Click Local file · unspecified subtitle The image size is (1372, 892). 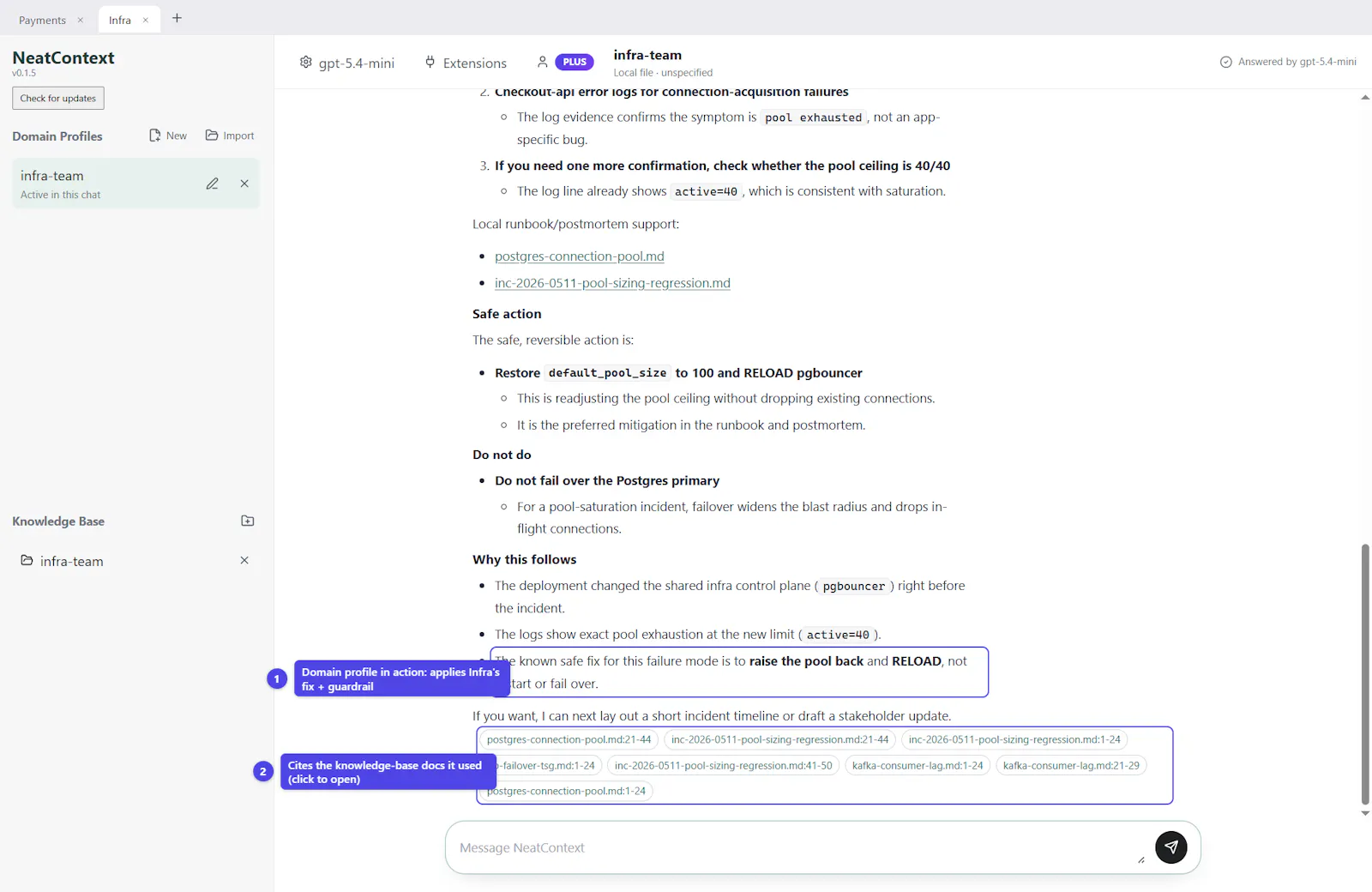(663, 73)
